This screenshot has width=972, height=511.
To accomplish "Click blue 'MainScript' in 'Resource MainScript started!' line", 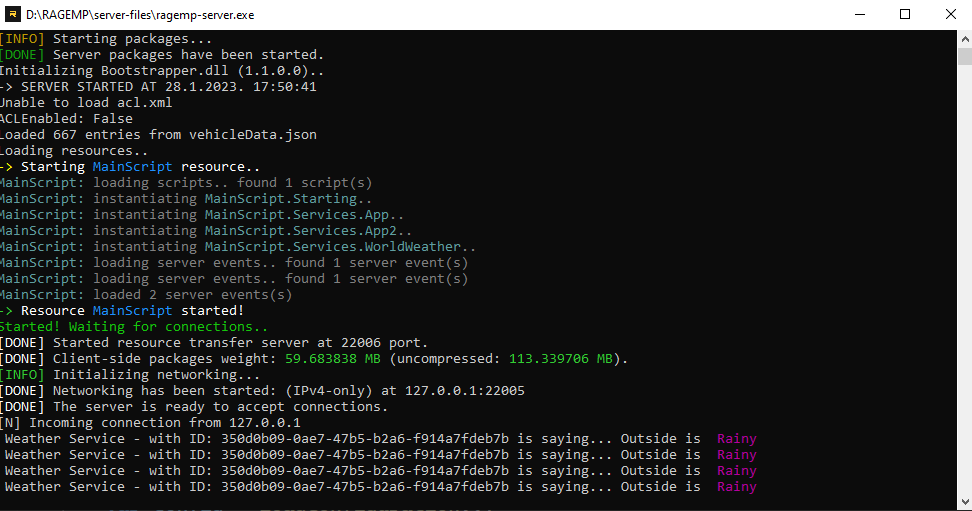I will click(133, 311).
